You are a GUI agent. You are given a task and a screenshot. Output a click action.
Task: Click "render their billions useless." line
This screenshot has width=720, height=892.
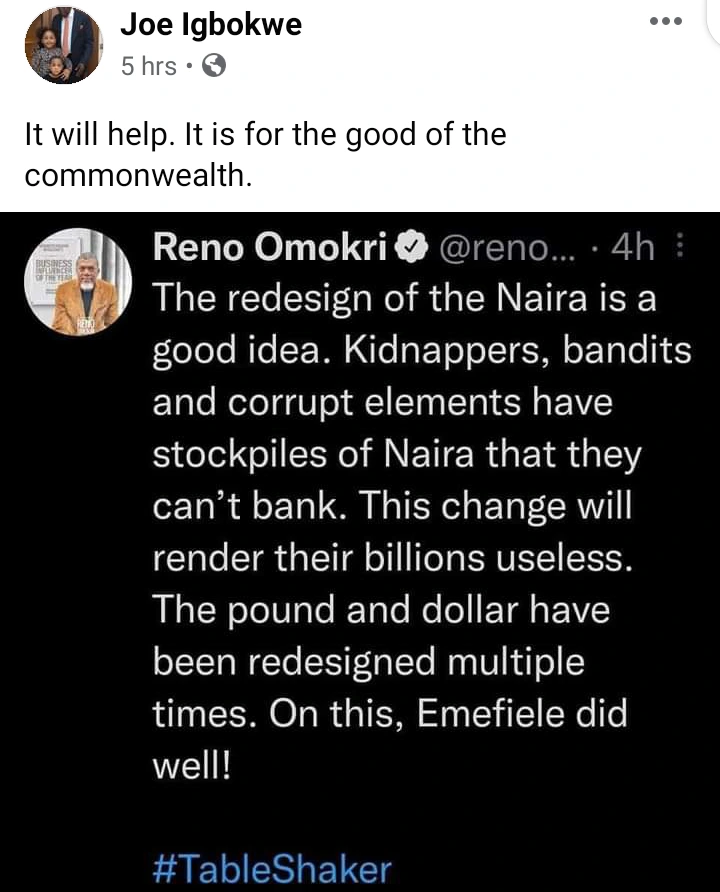393,558
